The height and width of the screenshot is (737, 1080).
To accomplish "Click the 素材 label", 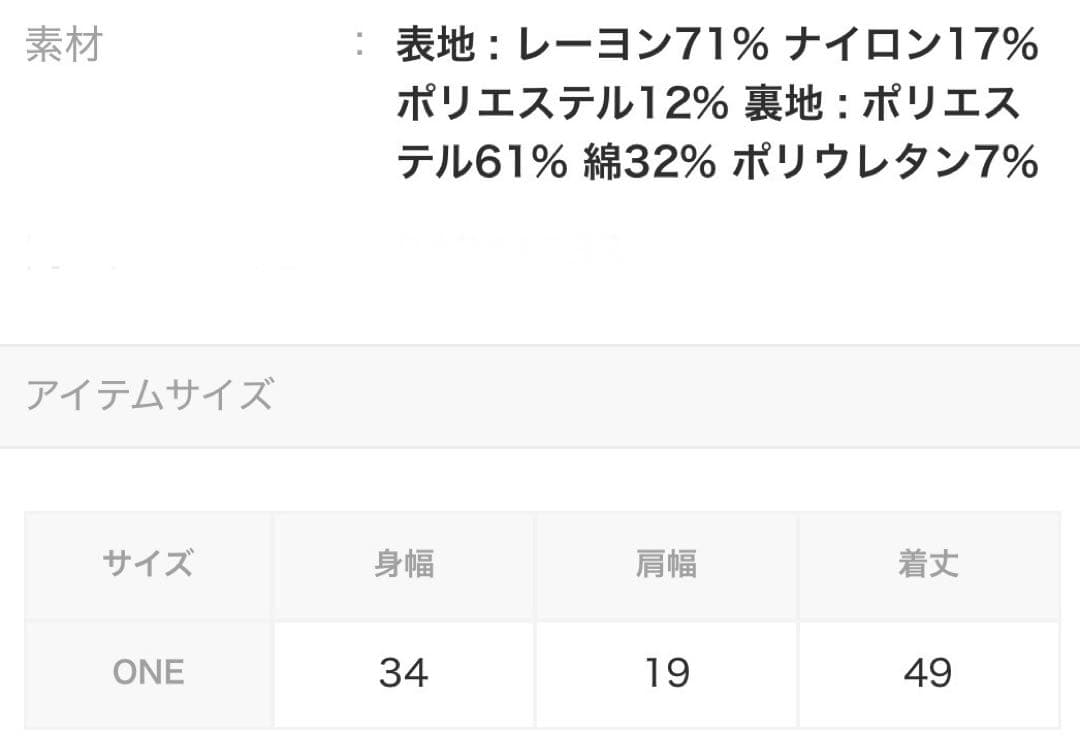I will point(64,46).
